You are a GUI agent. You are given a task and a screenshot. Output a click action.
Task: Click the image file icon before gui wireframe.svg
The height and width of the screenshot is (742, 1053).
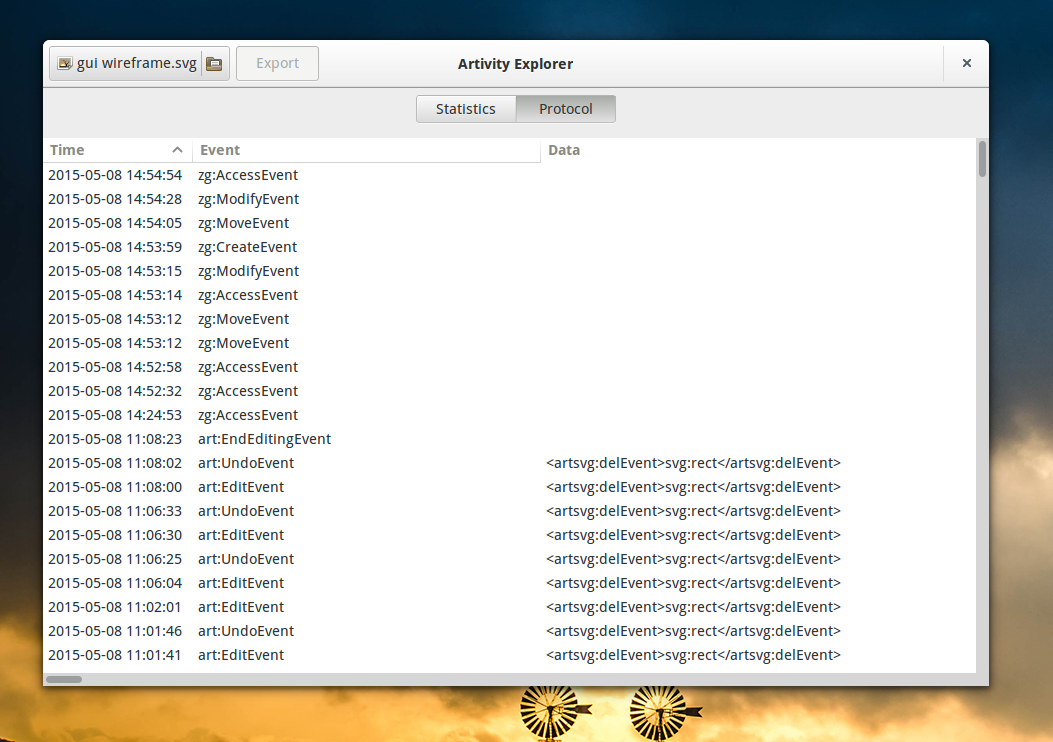[x=65, y=64]
